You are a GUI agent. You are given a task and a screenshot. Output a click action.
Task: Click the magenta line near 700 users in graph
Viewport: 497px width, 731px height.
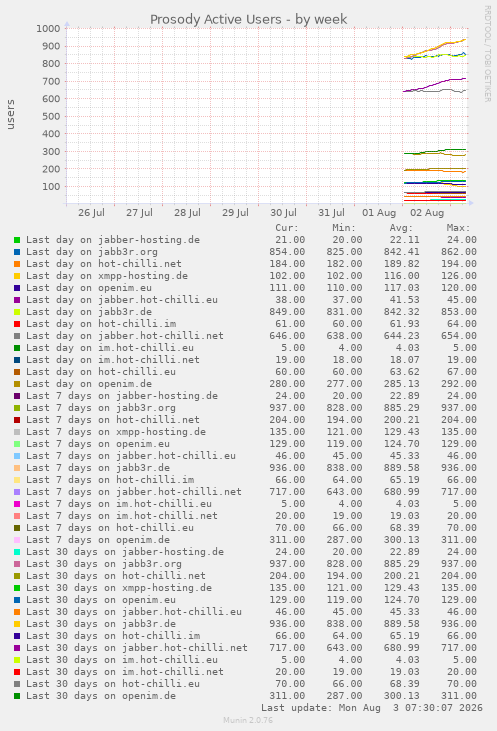tap(435, 83)
